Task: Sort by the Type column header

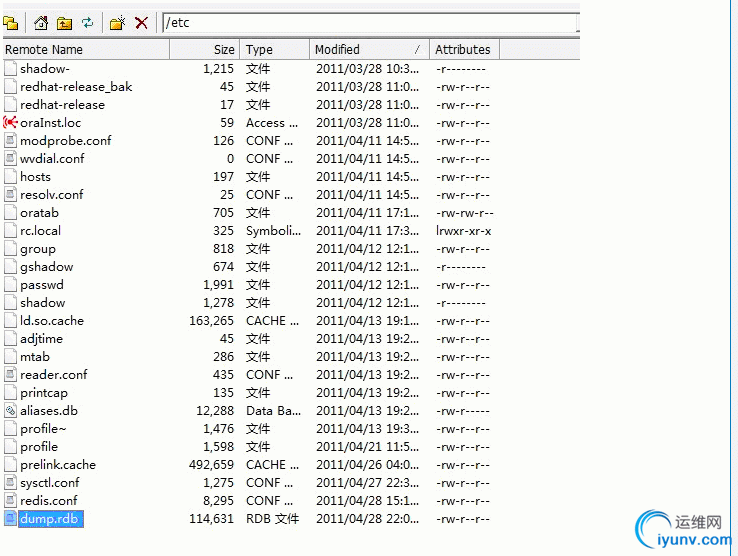Action: point(275,49)
